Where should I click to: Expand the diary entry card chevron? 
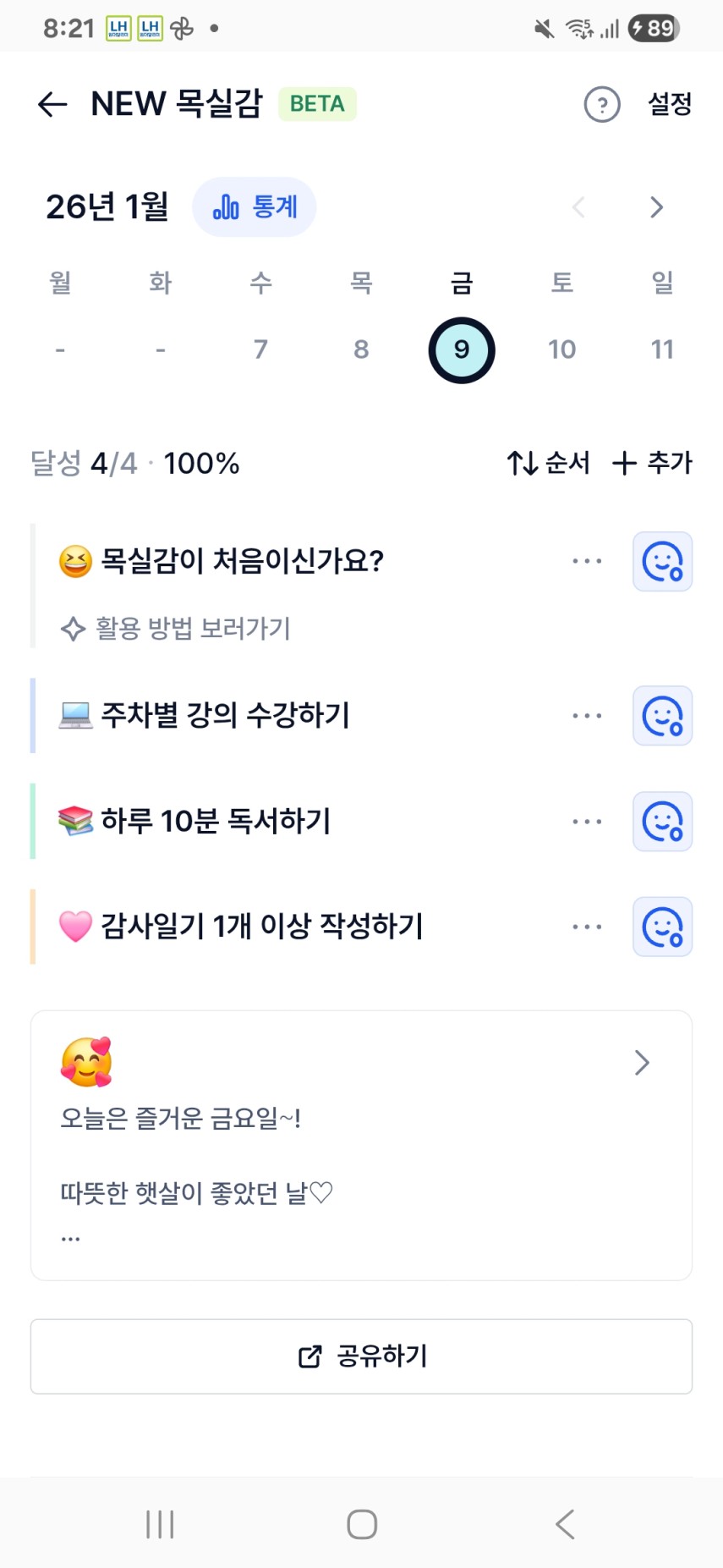tap(642, 1063)
